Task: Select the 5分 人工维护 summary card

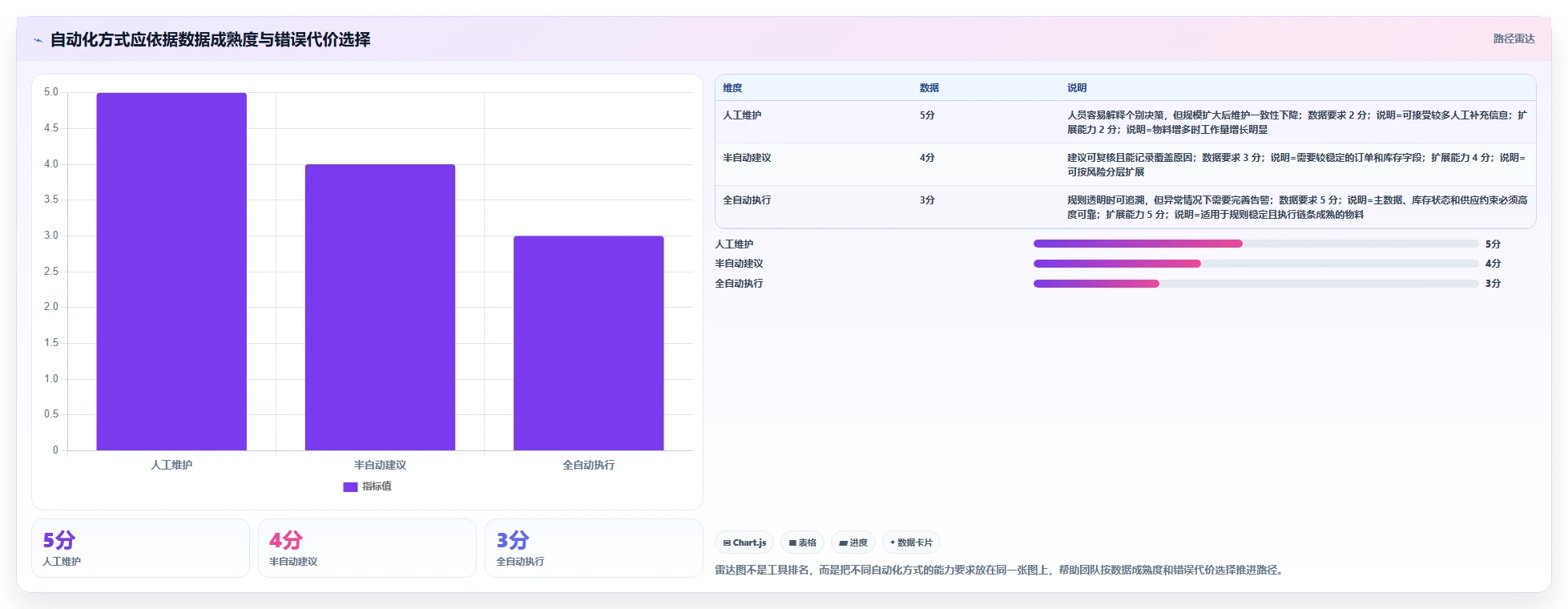Action: [140, 548]
